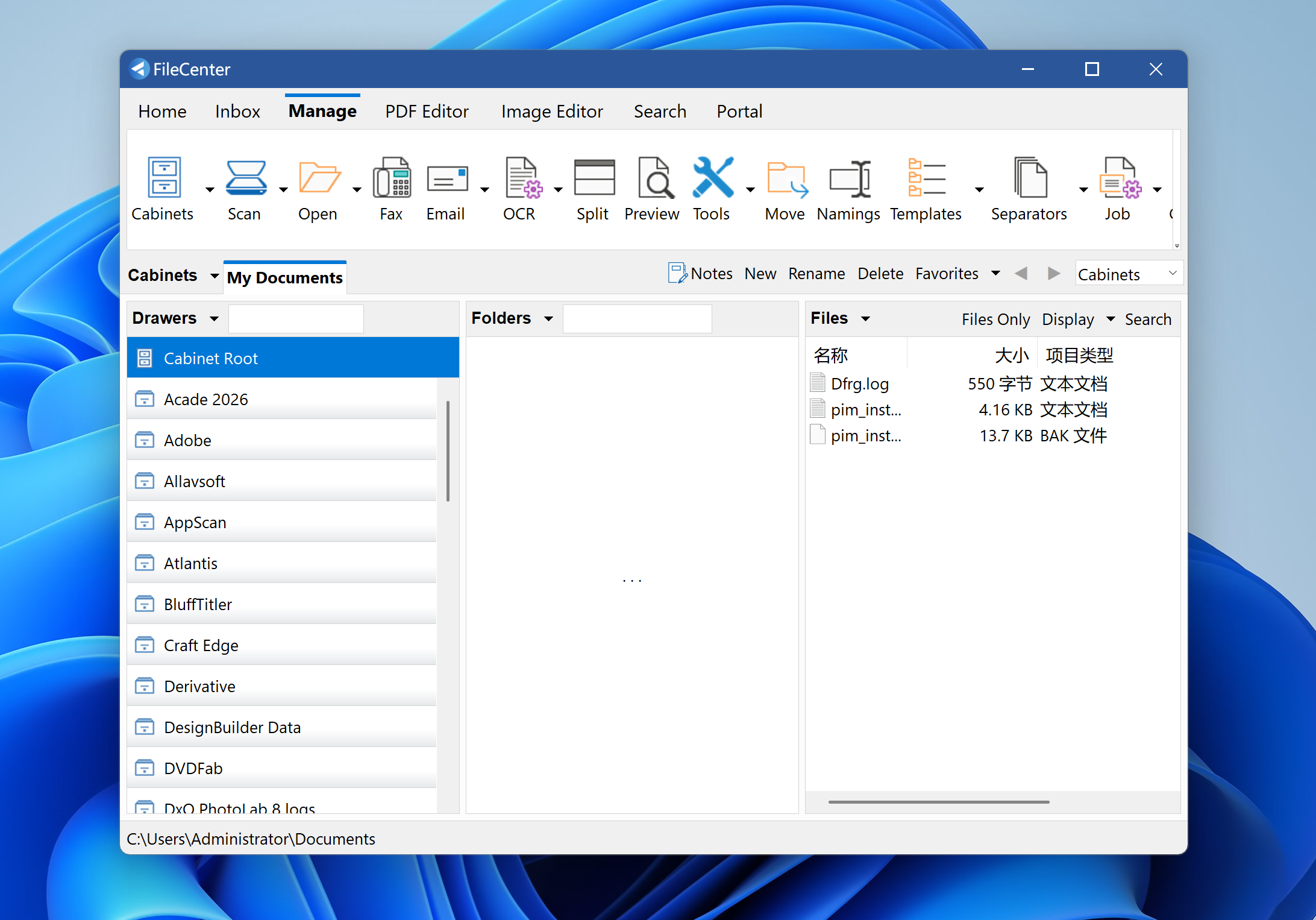Expand the Email dropdown arrow
Image resolution: width=1316 pixels, height=920 pixels.
(484, 189)
